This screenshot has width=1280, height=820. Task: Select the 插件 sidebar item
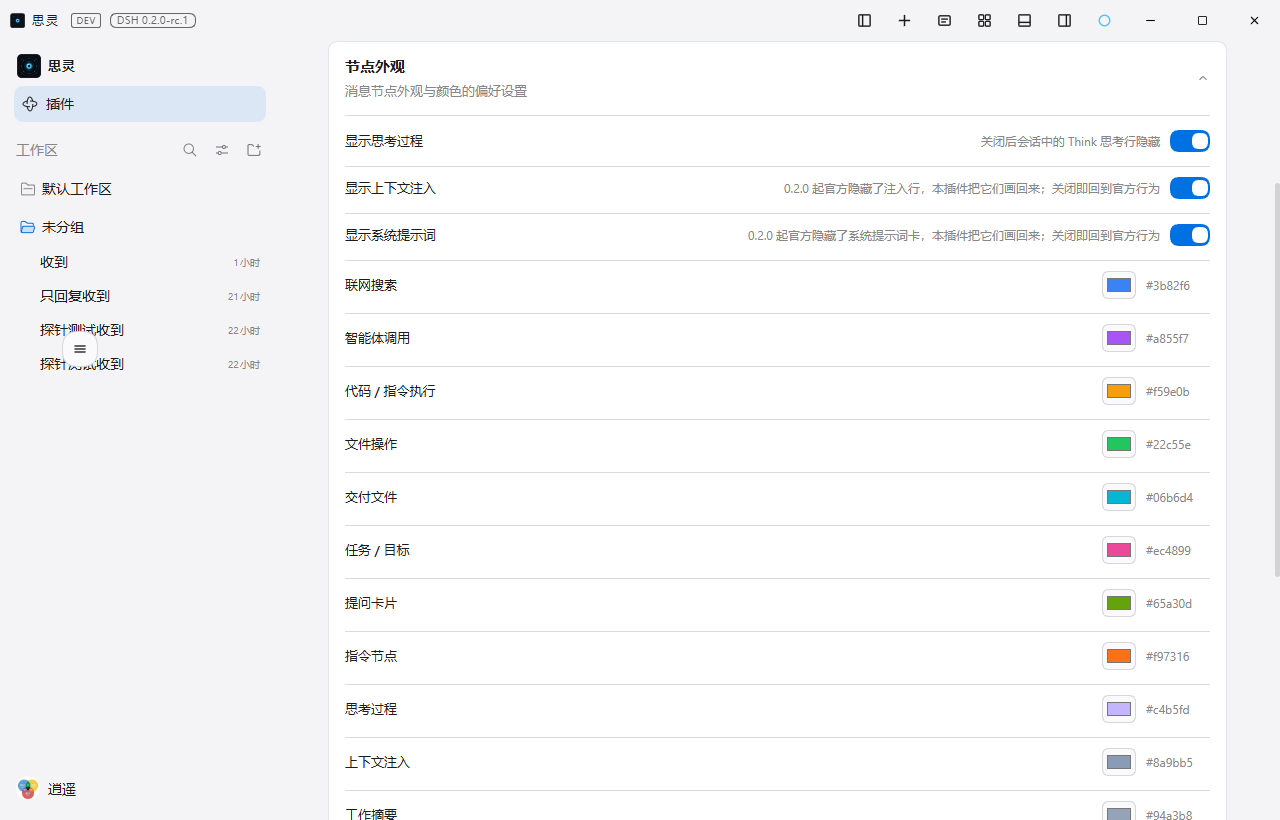click(x=140, y=104)
